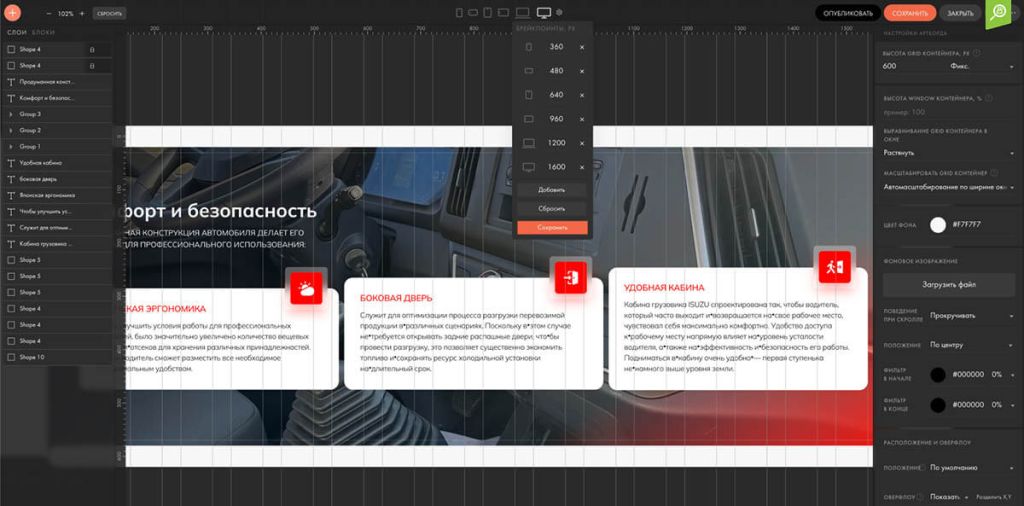Click the lock icon on the first Shape 4 layer
Screen dimensions: 1024x506
pos(92,49)
